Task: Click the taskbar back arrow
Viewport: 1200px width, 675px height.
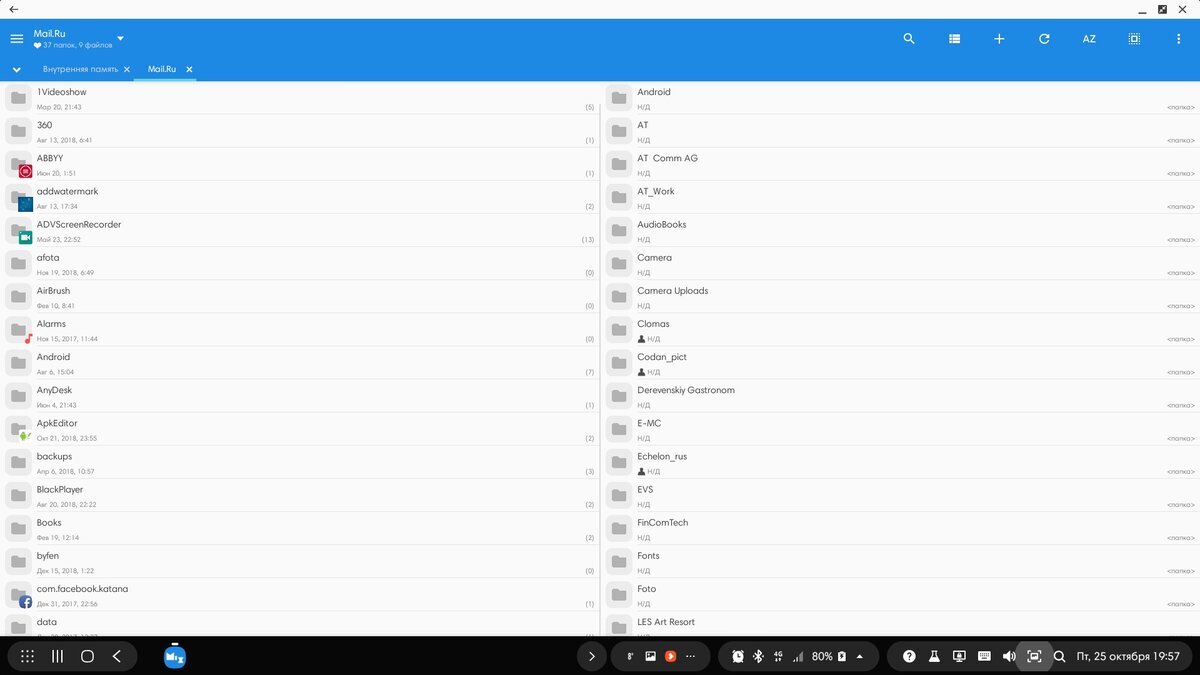Action: (x=117, y=656)
